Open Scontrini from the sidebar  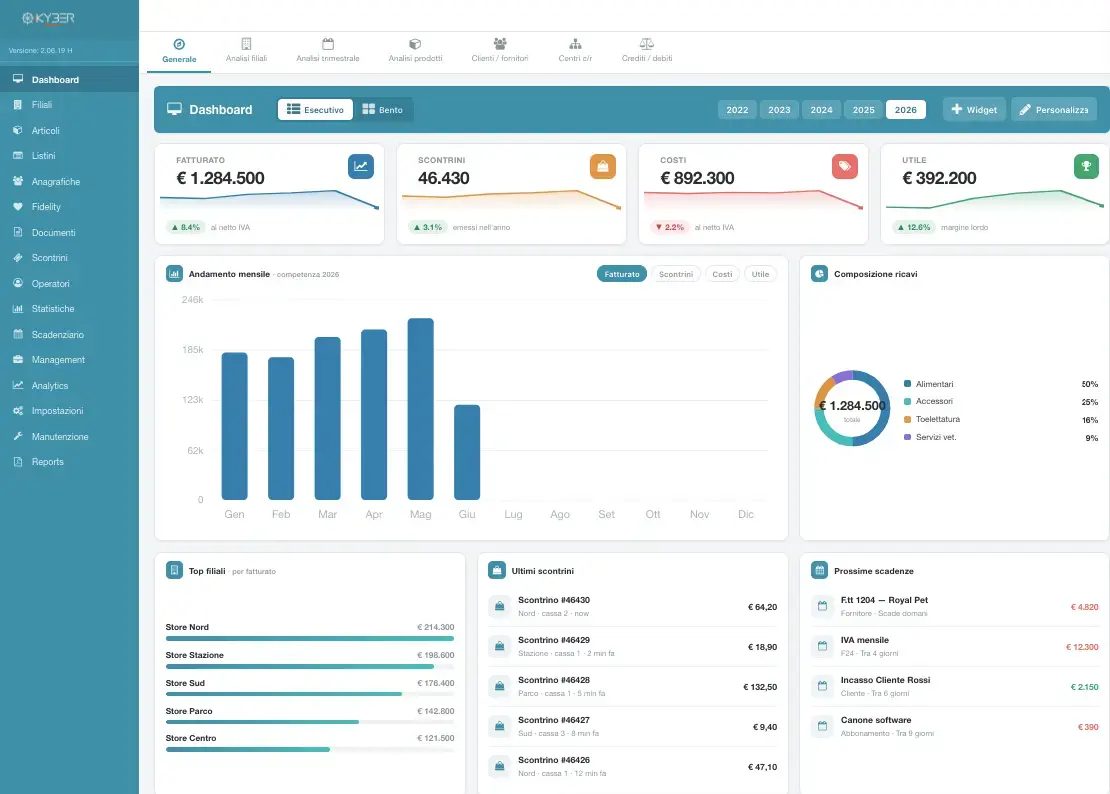69,258
